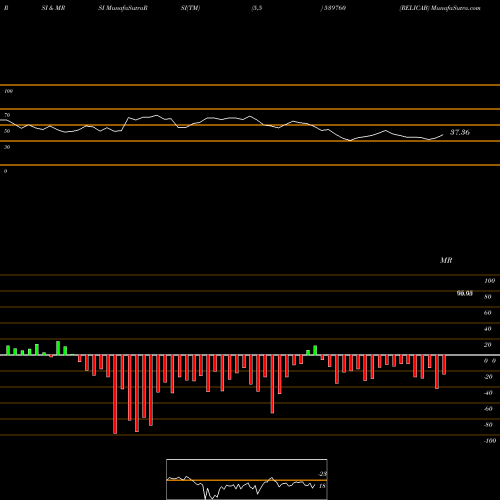Click the MR label above the histogram
The width and height of the screenshot is (500, 500).
tap(446, 260)
